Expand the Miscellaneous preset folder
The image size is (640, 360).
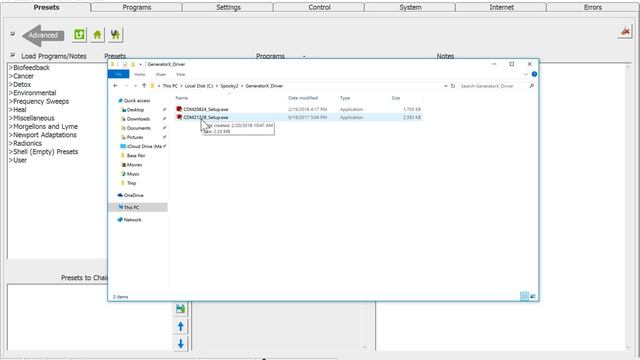(x=32, y=118)
